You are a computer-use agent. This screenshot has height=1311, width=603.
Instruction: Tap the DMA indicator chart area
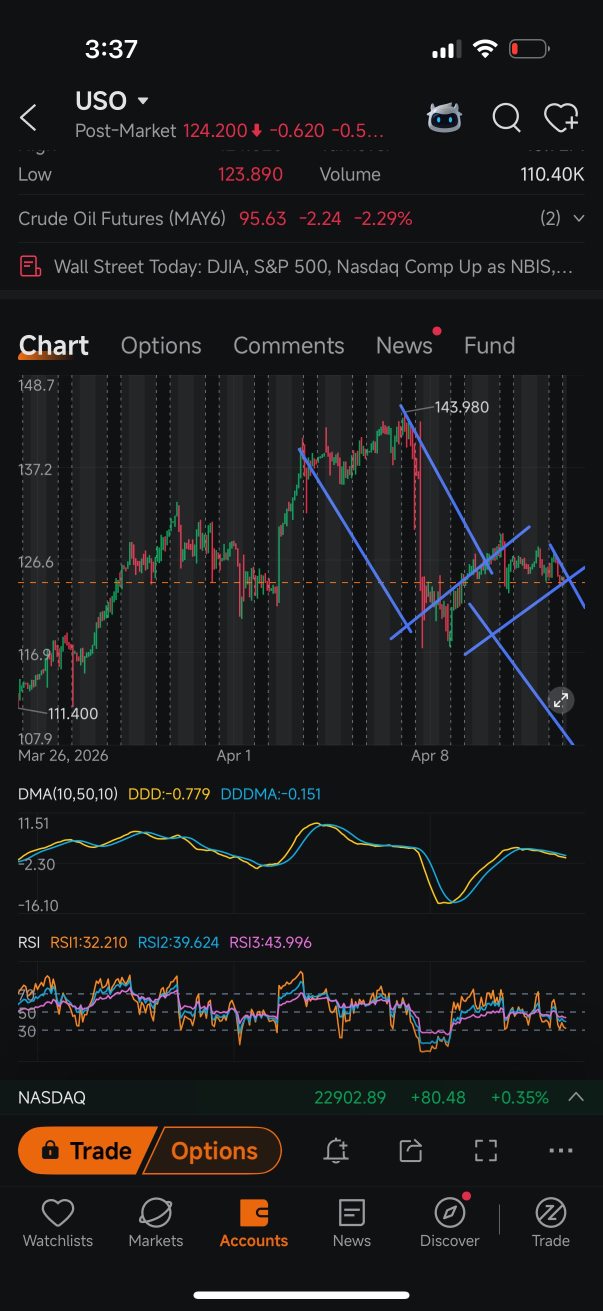pyautogui.click(x=301, y=864)
